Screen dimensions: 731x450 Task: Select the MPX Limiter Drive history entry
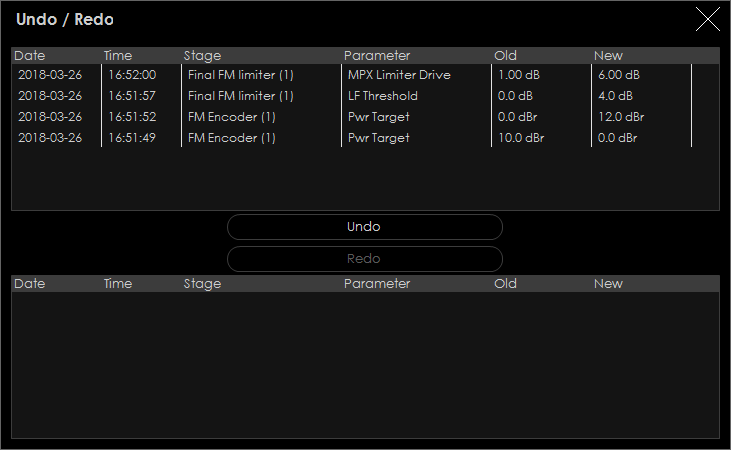pyautogui.click(x=398, y=75)
